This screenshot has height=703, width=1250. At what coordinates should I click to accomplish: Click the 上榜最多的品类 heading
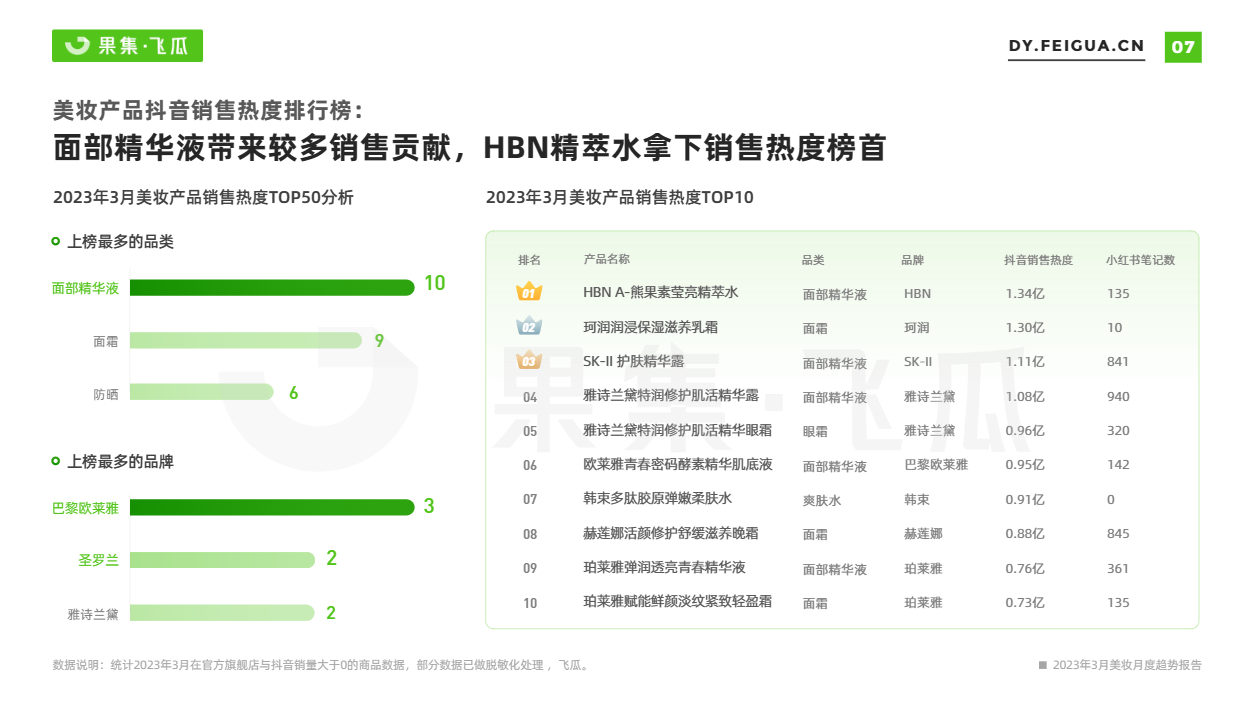point(120,241)
